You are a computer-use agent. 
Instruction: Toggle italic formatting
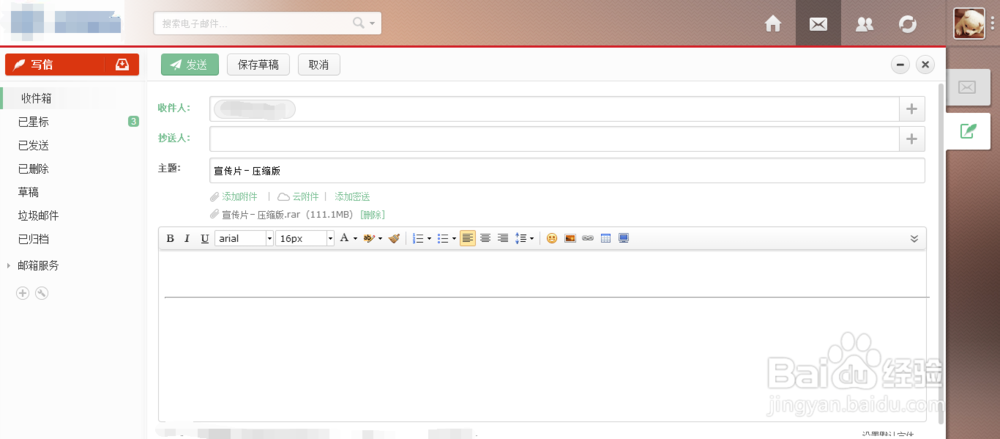click(187, 238)
